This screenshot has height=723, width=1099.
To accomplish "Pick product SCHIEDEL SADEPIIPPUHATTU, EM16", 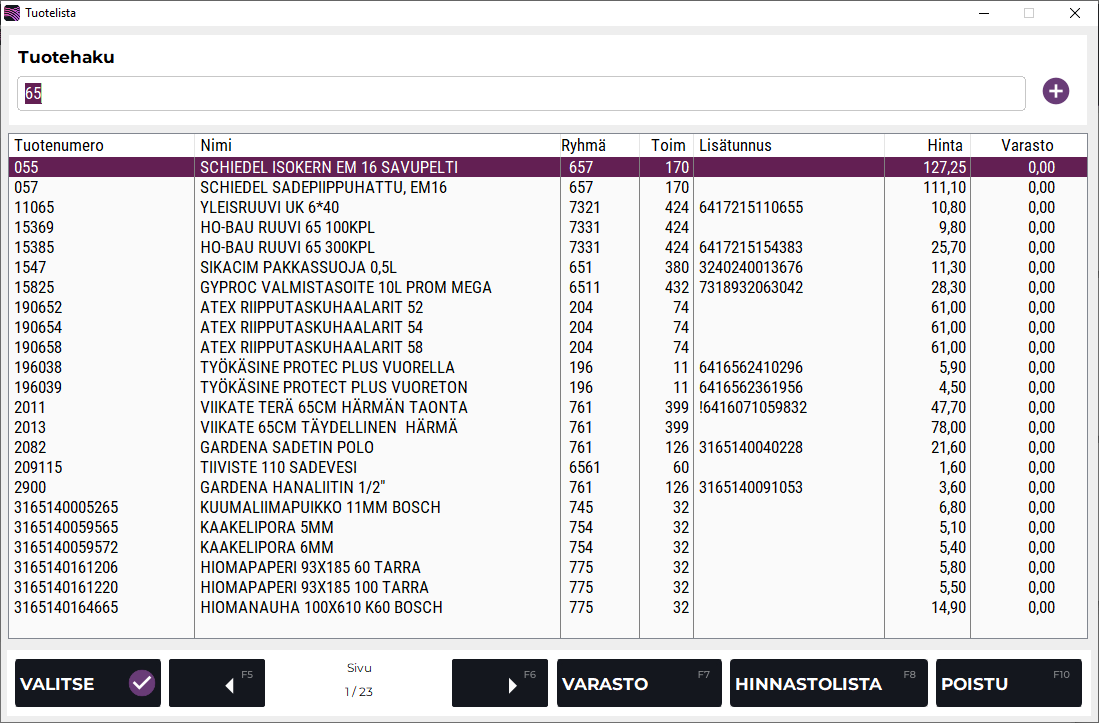I will point(323,187).
